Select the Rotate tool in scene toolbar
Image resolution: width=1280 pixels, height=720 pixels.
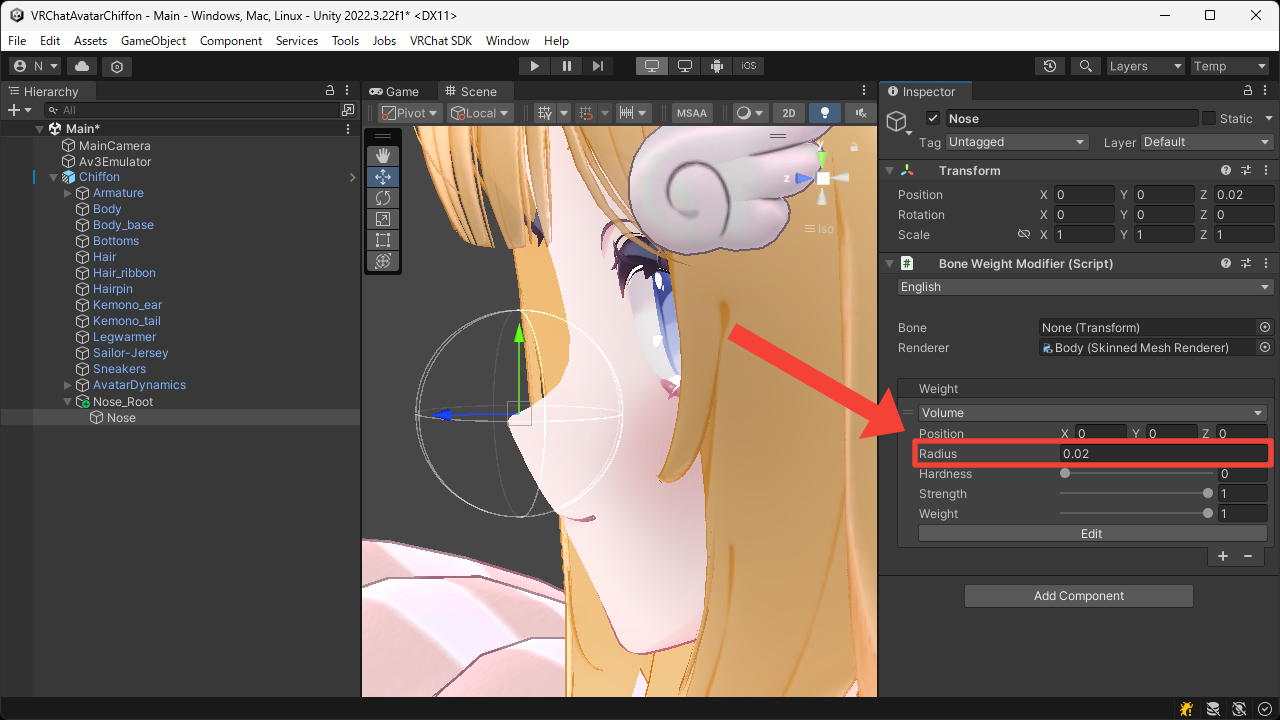383,198
